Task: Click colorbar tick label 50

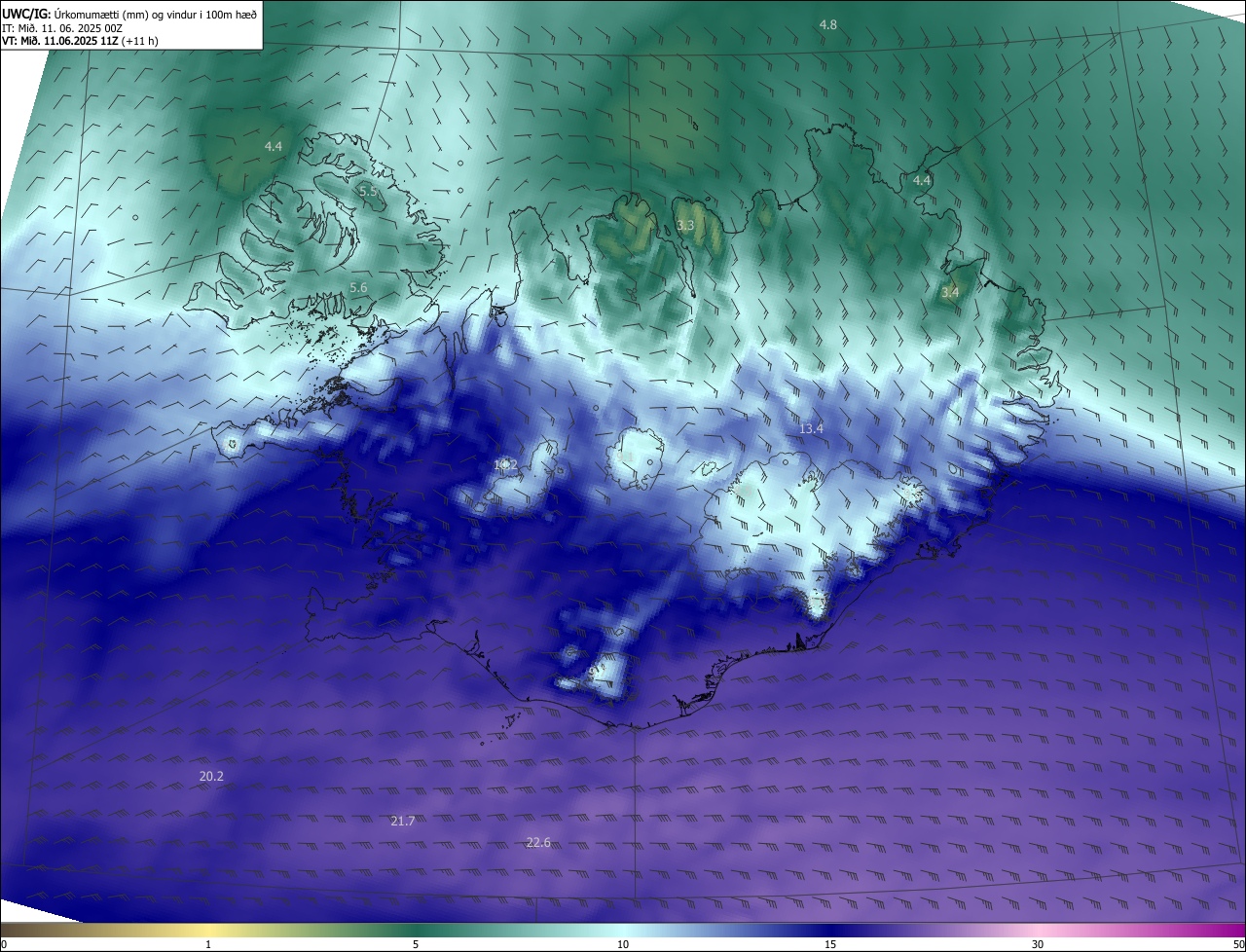Action: (1238, 944)
